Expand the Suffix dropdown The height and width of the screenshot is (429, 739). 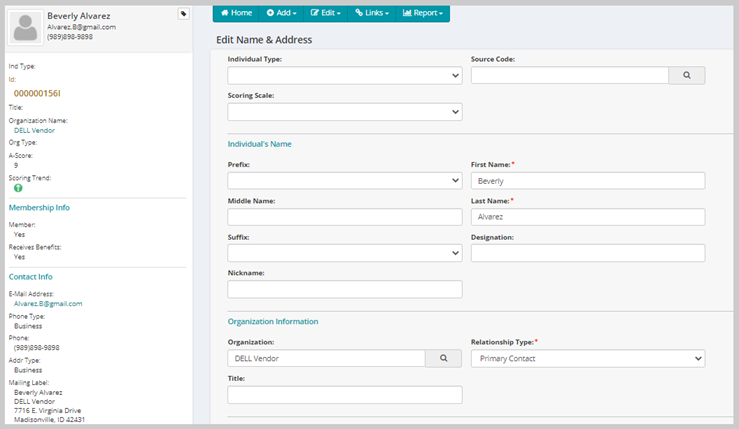[345, 253]
